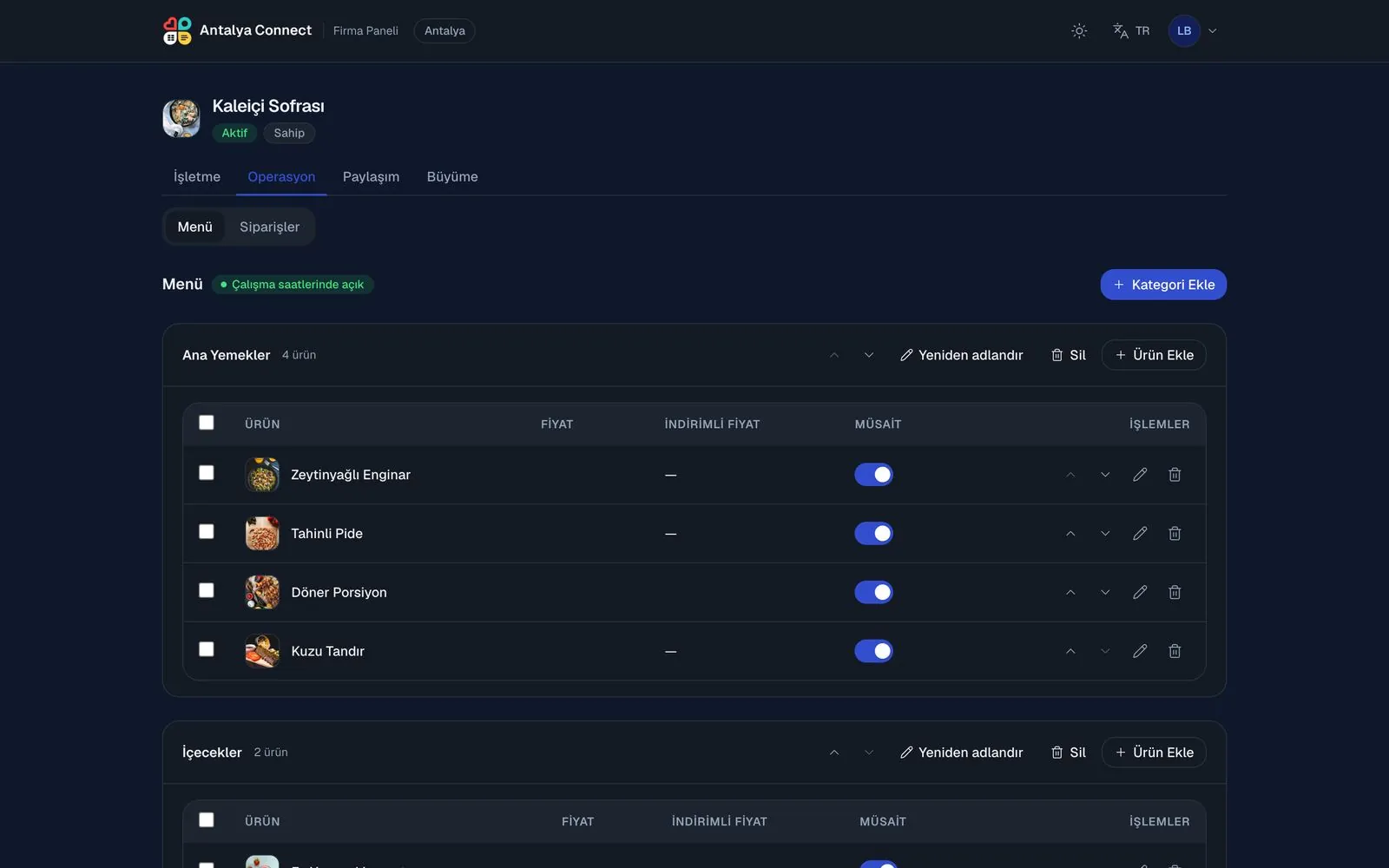Open the Siparişler sub-tab

(269, 227)
